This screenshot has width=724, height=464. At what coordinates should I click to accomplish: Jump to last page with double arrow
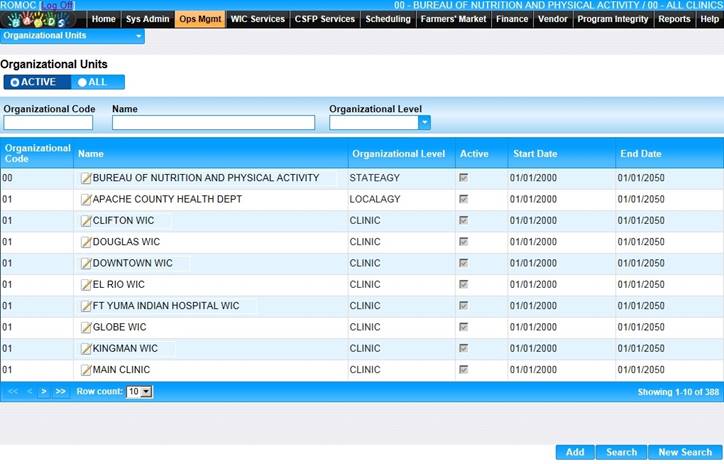click(x=60, y=392)
